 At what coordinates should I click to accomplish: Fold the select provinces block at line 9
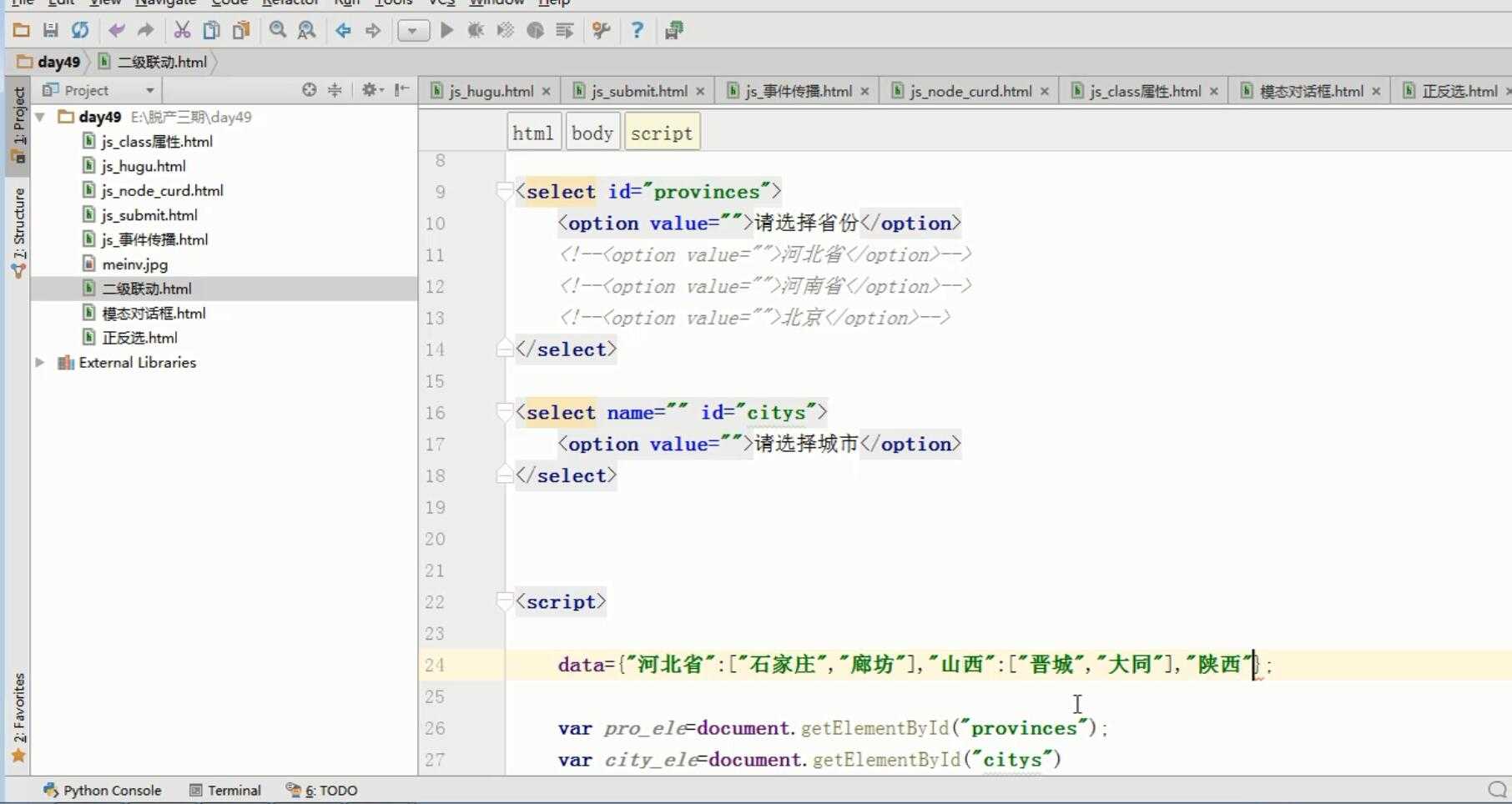504,192
